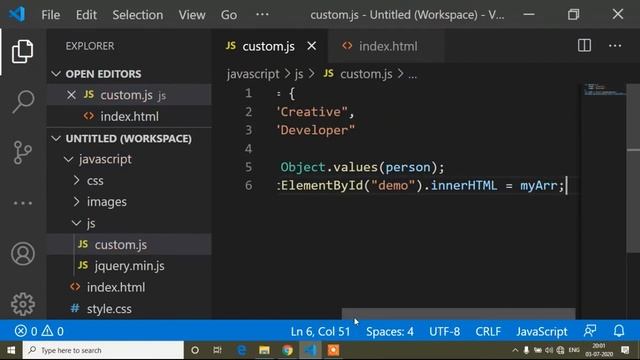Viewport: 640px width, 360px height.
Task: Change indentation via Spaces: 4
Action: (389, 331)
